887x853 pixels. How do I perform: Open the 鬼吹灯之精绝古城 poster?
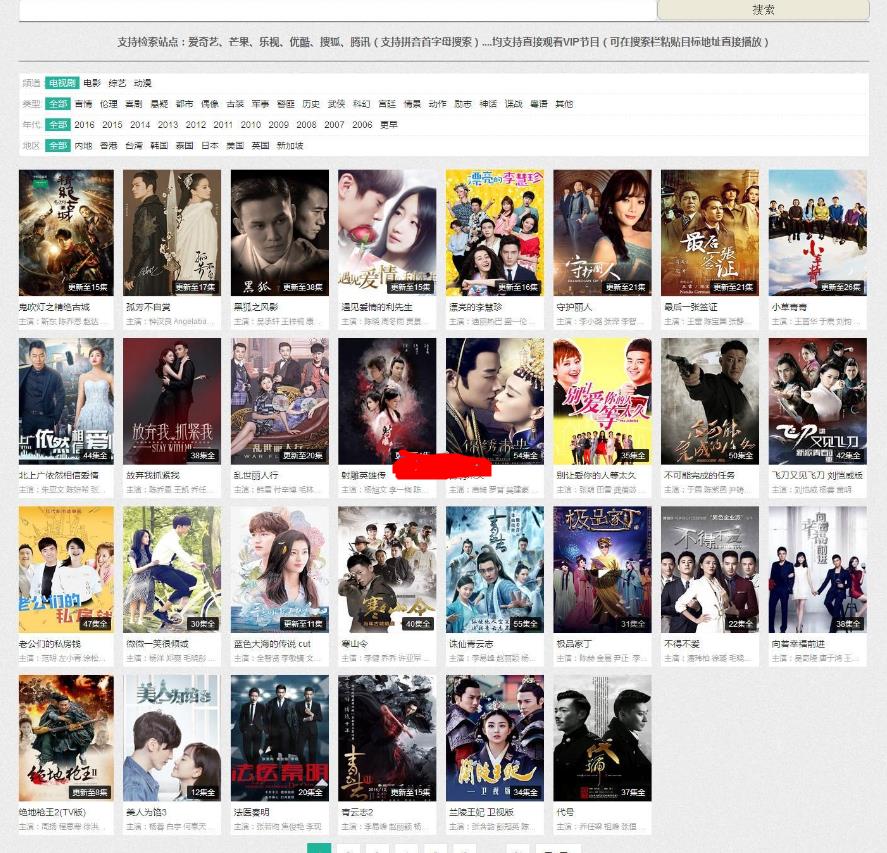(x=66, y=232)
